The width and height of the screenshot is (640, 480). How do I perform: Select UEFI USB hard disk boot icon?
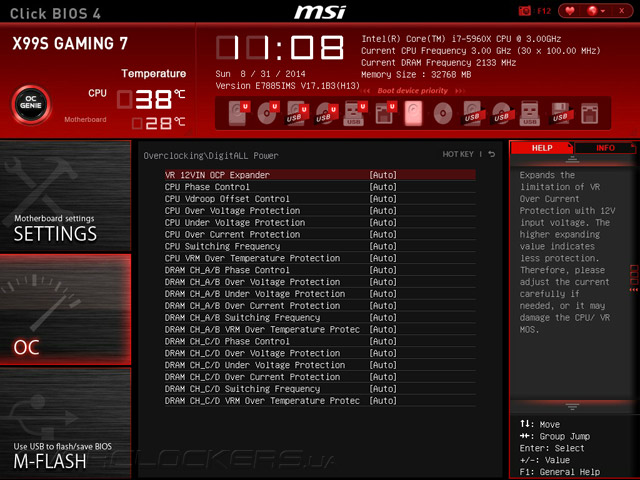pyautogui.click(x=297, y=113)
